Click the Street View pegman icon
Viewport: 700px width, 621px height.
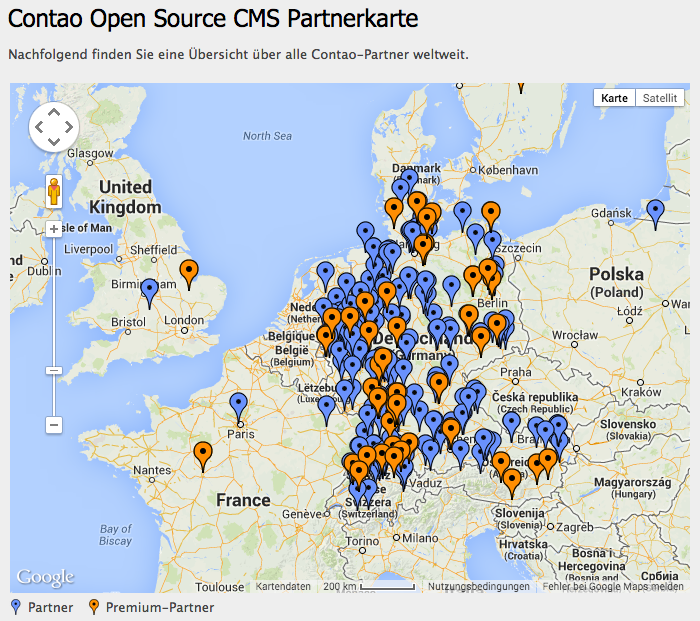click(x=54, y=192)
